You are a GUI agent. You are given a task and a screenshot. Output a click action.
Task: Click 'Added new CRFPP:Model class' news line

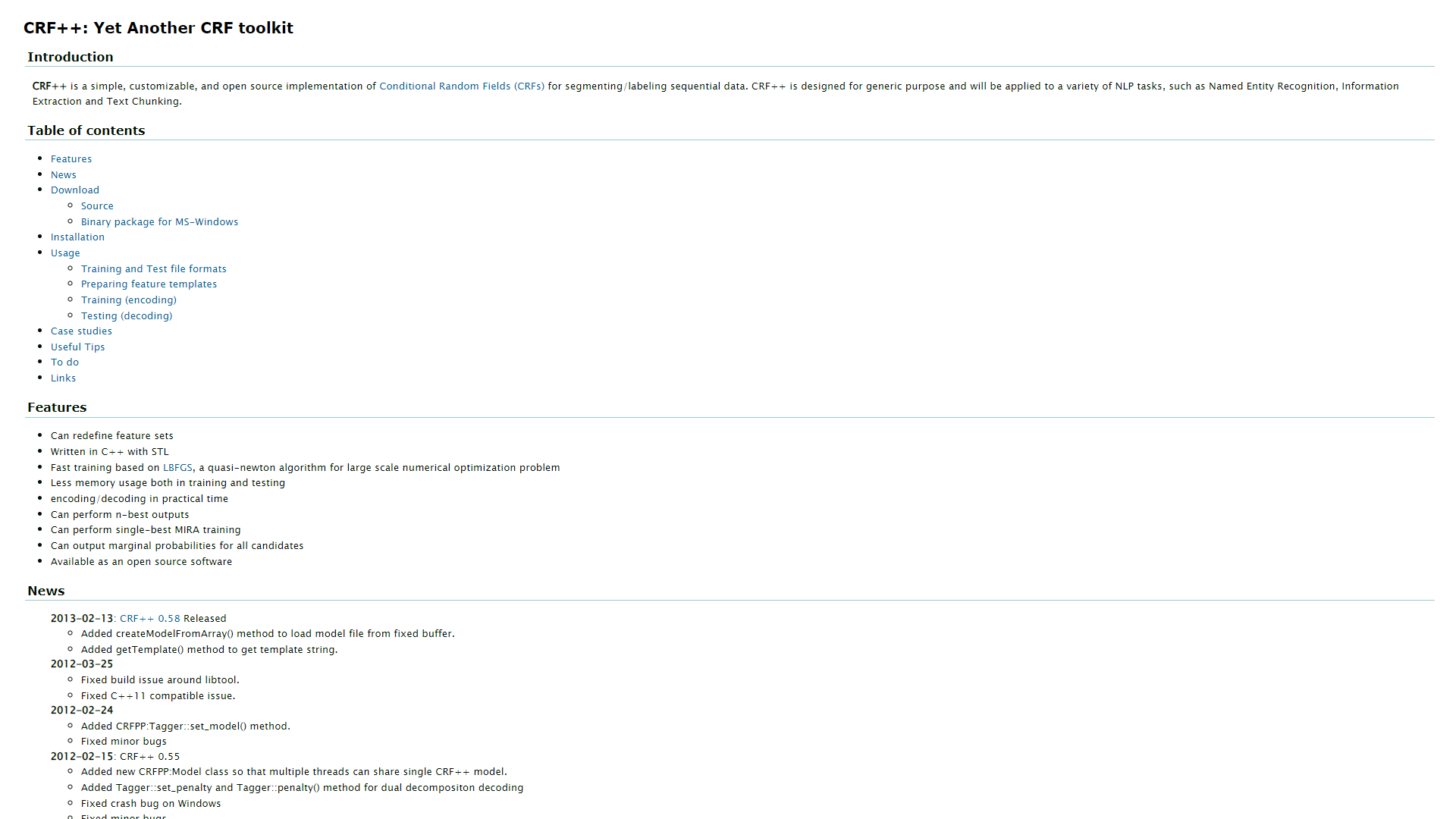294,772
